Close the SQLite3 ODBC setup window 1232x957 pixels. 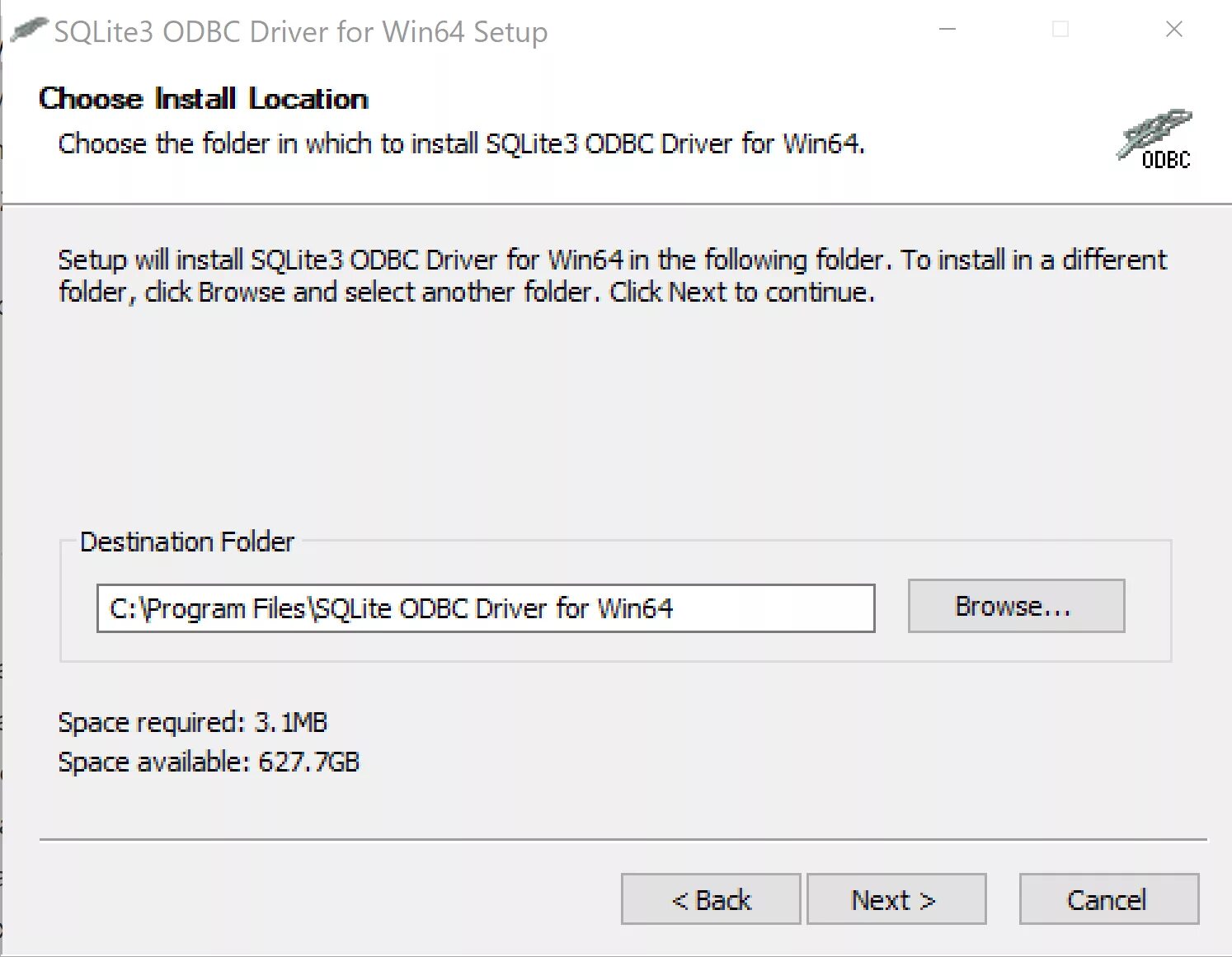tap(1174, 30)
